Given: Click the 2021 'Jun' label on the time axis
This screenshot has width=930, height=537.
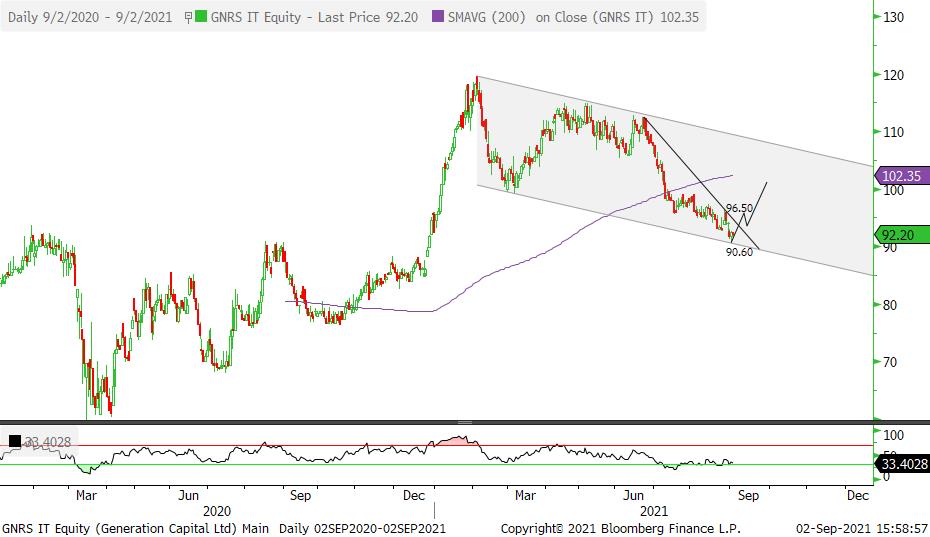Looking at the screenshot, I should click(x=634, y=495).
